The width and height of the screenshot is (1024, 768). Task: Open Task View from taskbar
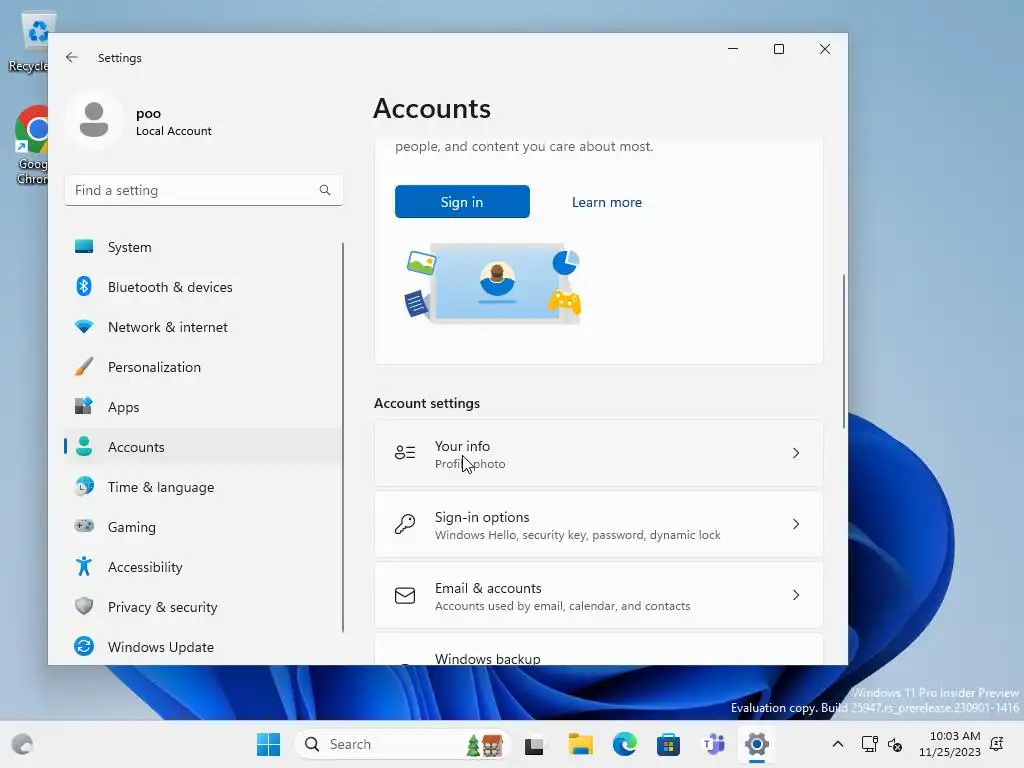(x=534, y=744)
